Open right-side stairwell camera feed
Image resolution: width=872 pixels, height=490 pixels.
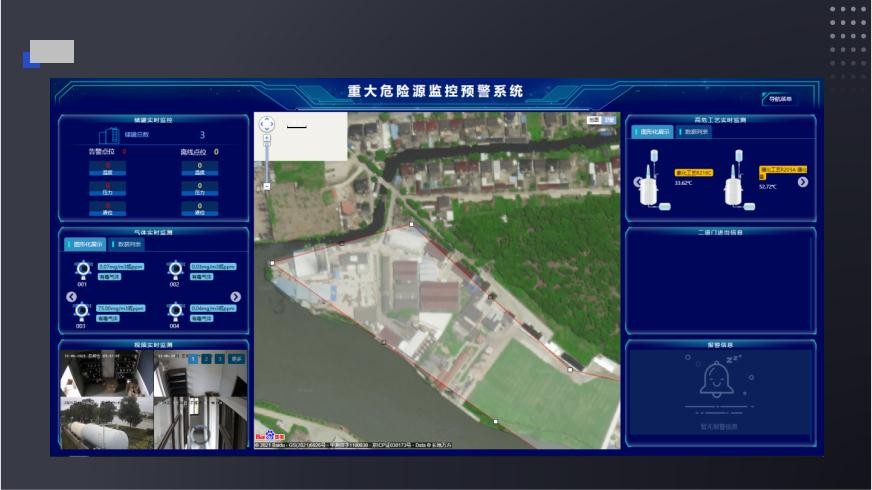(x=200, y=400)
